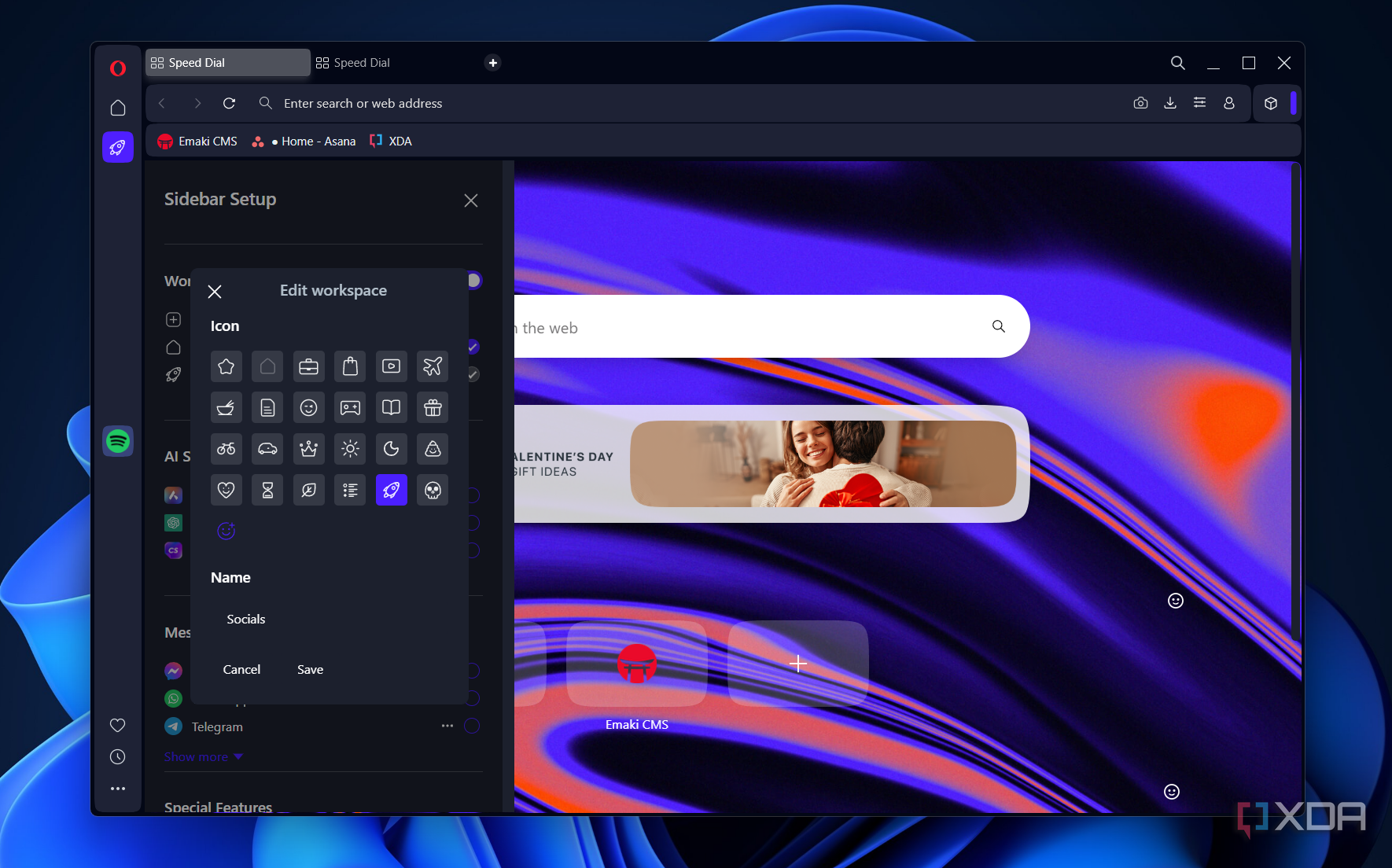Click the Socials name field
Screen dimensions: 1392x868
pyautogui.click(x=331, y=620)
